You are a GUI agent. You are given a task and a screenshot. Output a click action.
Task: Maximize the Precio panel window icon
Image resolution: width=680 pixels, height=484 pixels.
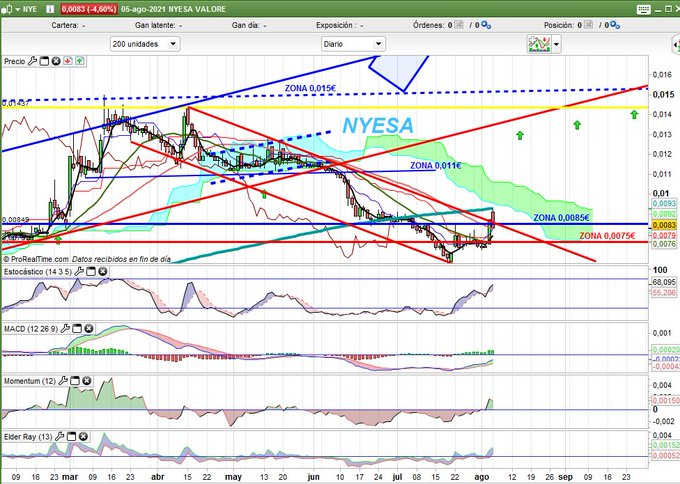pos(44,61)
